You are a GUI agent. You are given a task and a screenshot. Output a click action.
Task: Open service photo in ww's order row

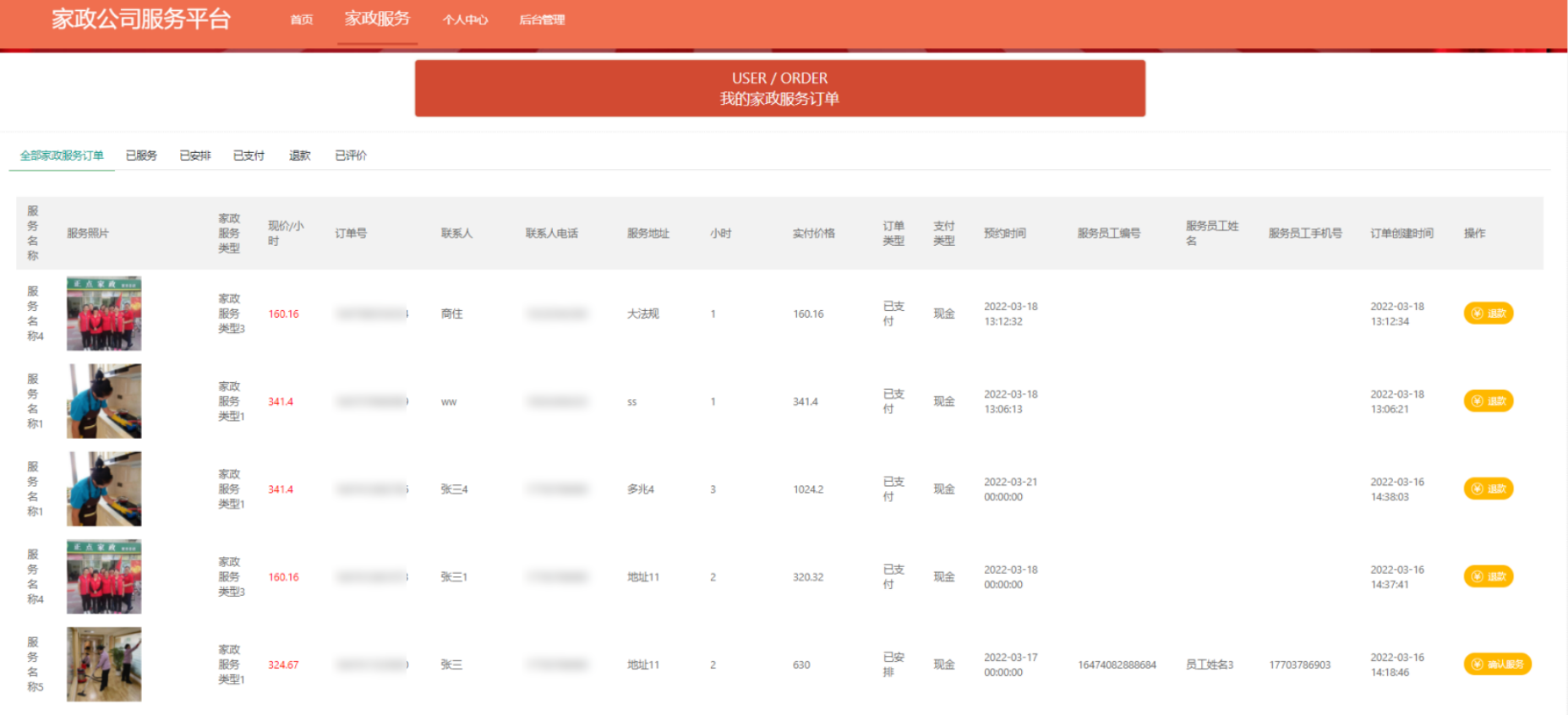[x=104, y=401]
